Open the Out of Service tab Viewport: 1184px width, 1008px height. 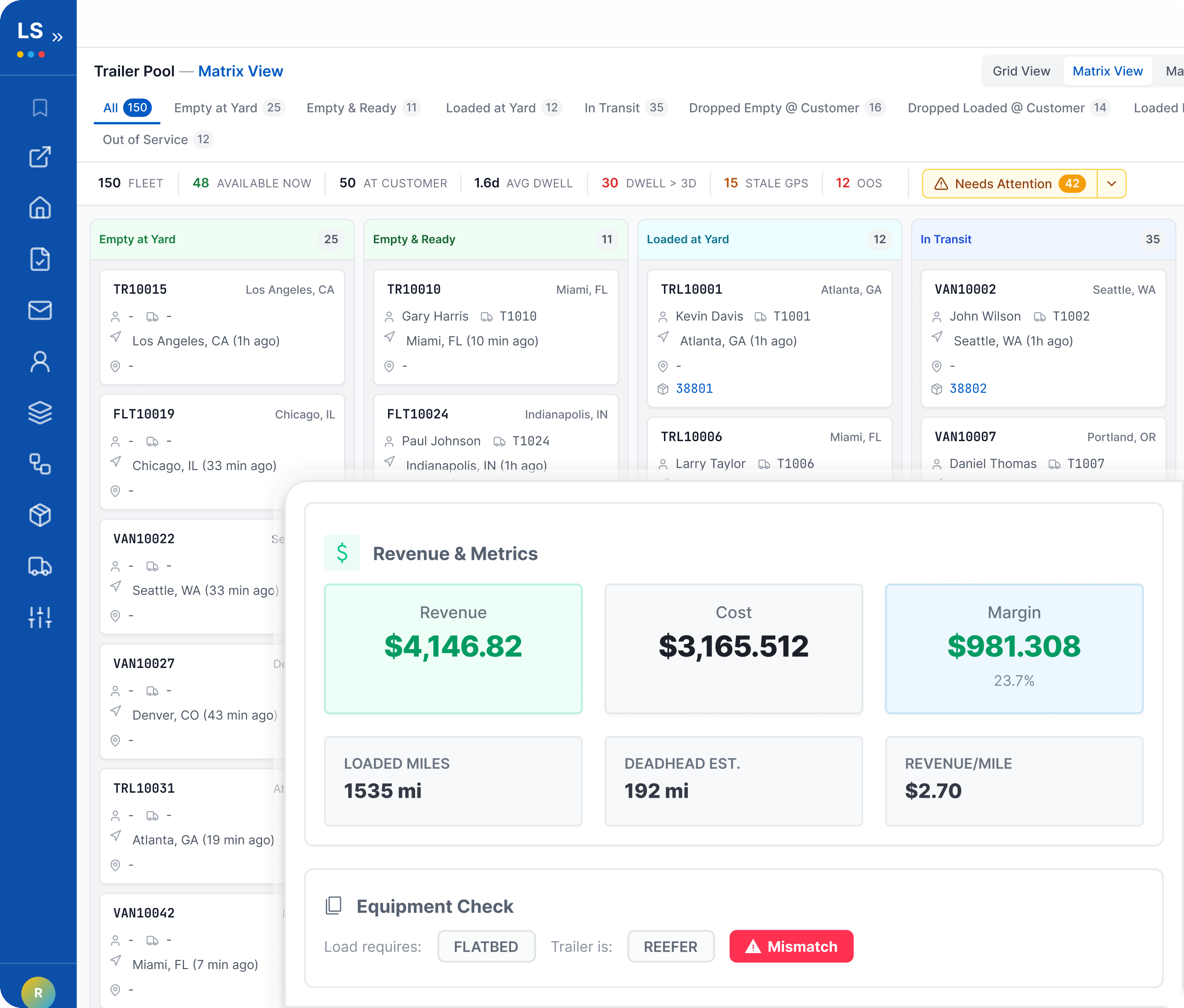click(157, 139)
